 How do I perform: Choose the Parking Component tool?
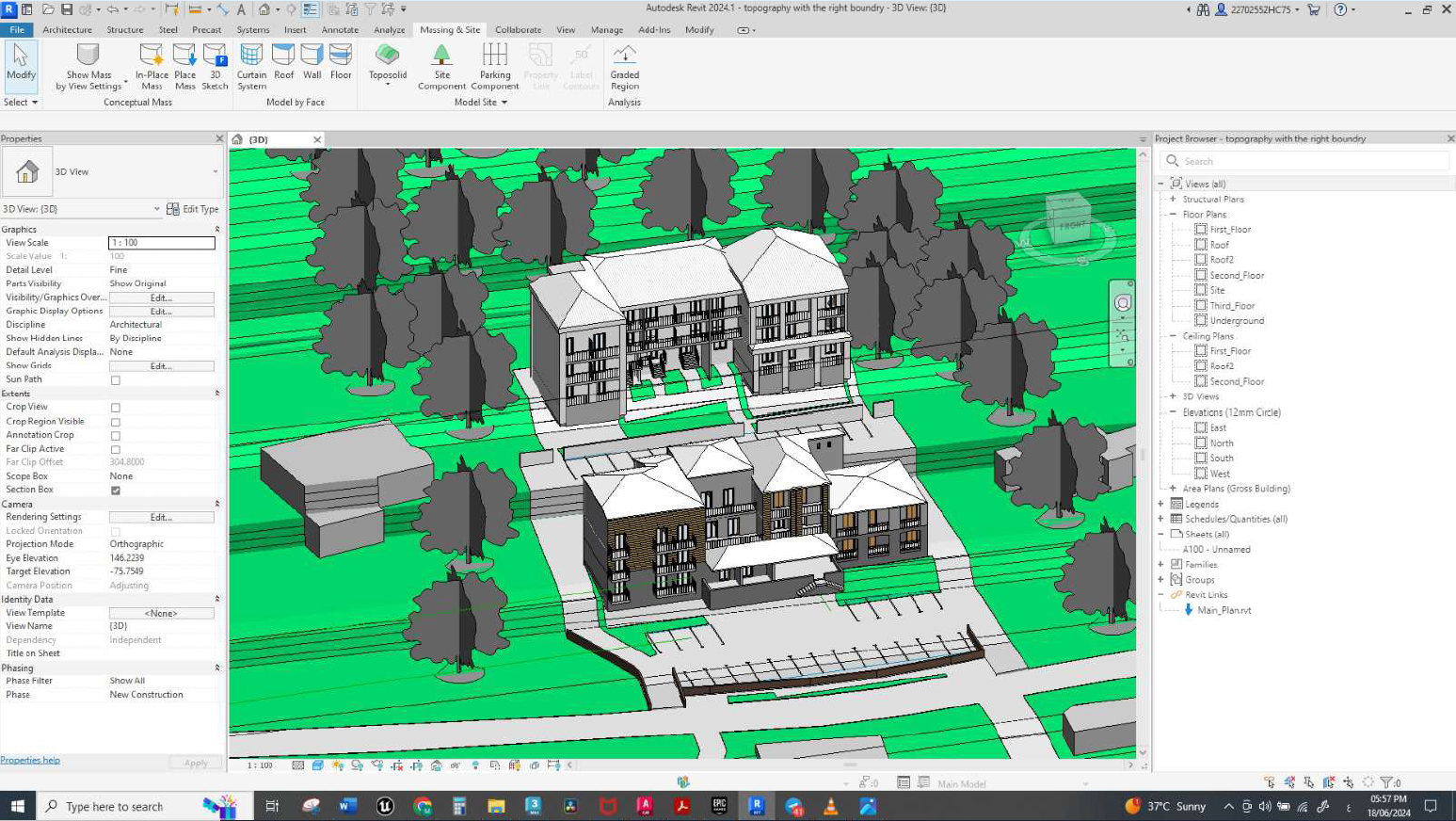pyautogui.click(x=495, y=67)
